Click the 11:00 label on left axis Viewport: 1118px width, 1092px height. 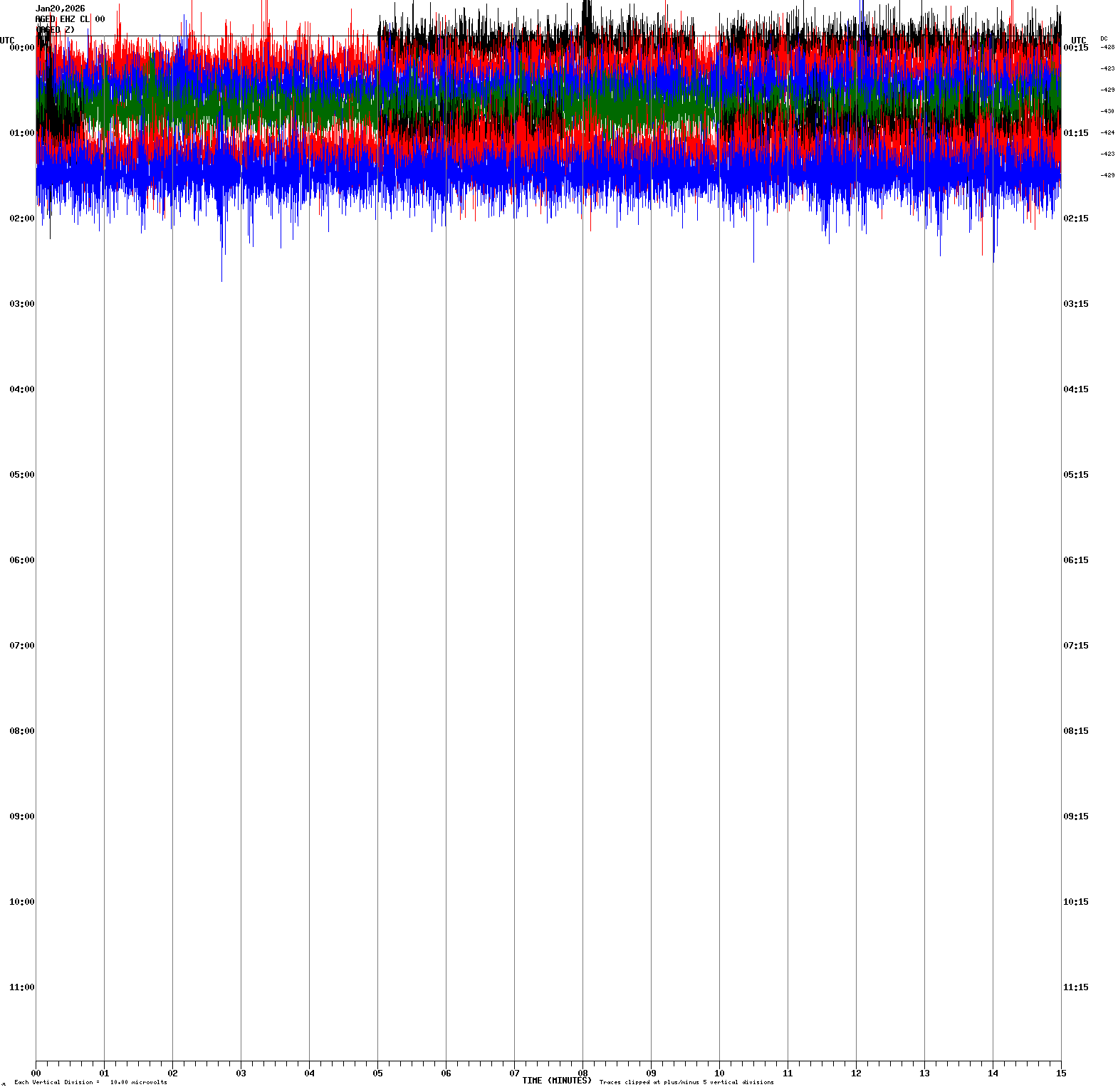tap(21, 987)
